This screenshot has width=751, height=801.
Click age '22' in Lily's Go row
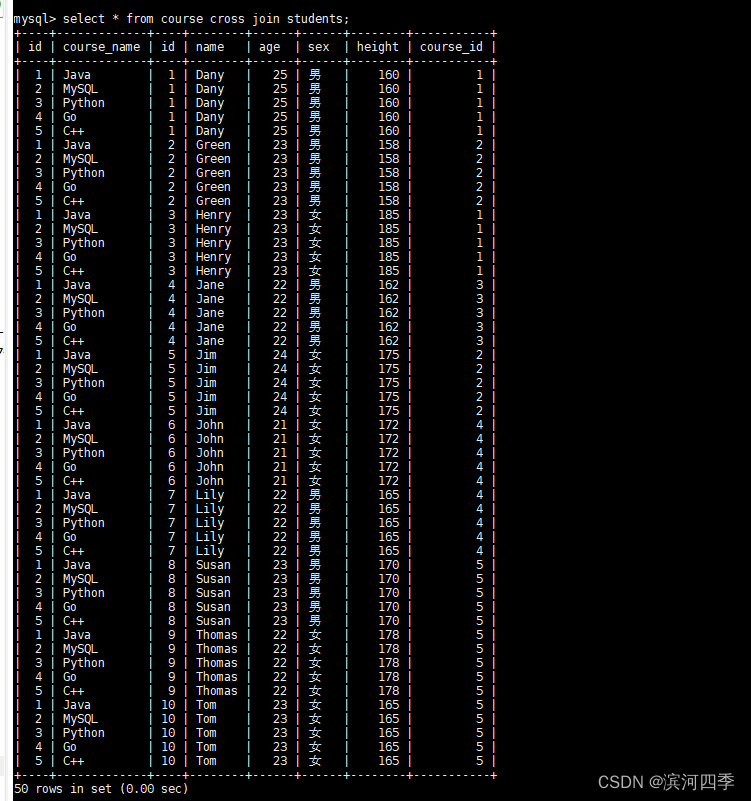(x=280, y=537)
